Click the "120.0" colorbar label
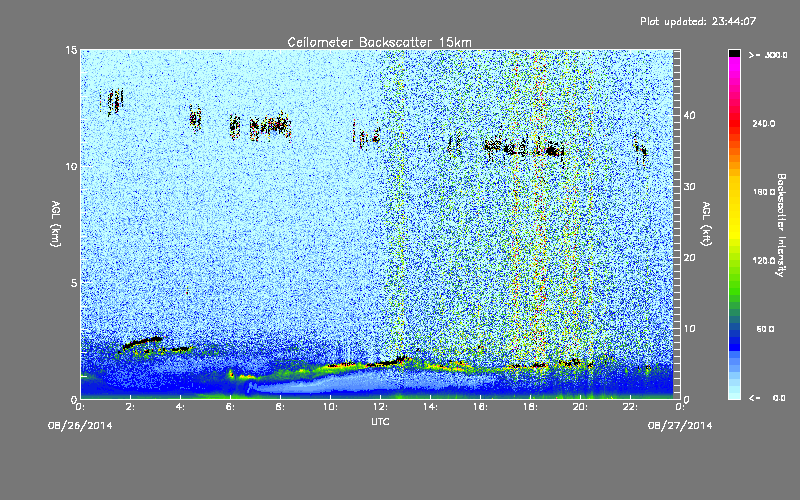 [x=764, y=261]
